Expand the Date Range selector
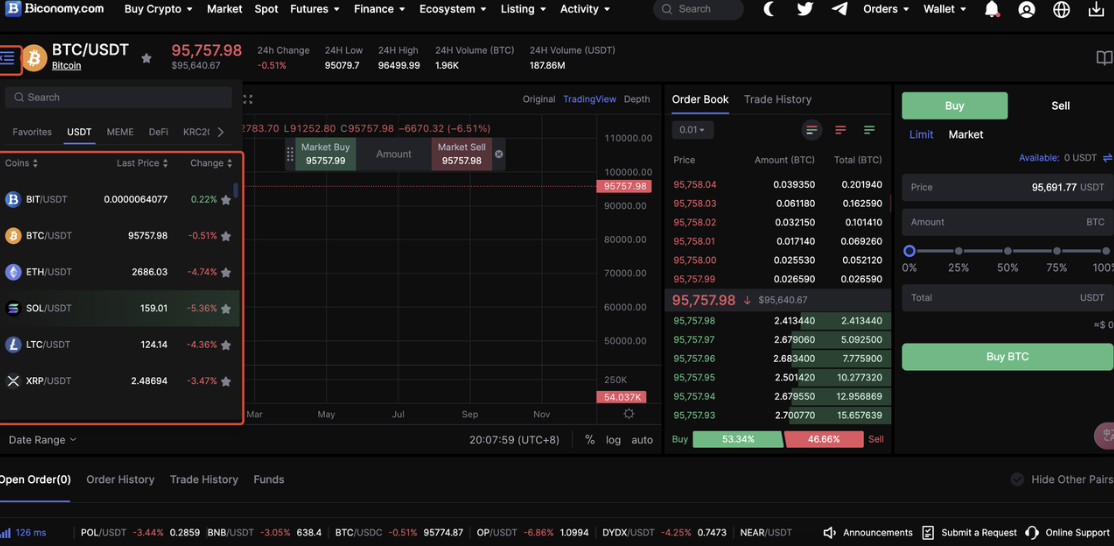1114x546 pixels. [x=42, y=440]
